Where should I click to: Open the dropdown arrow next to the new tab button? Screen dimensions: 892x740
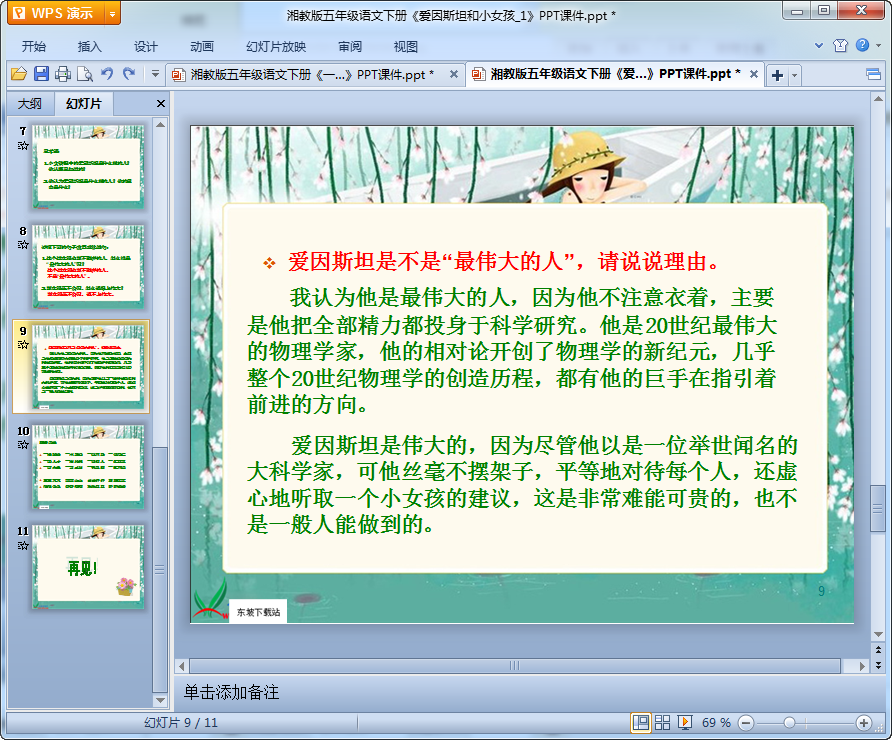[795, 75]
